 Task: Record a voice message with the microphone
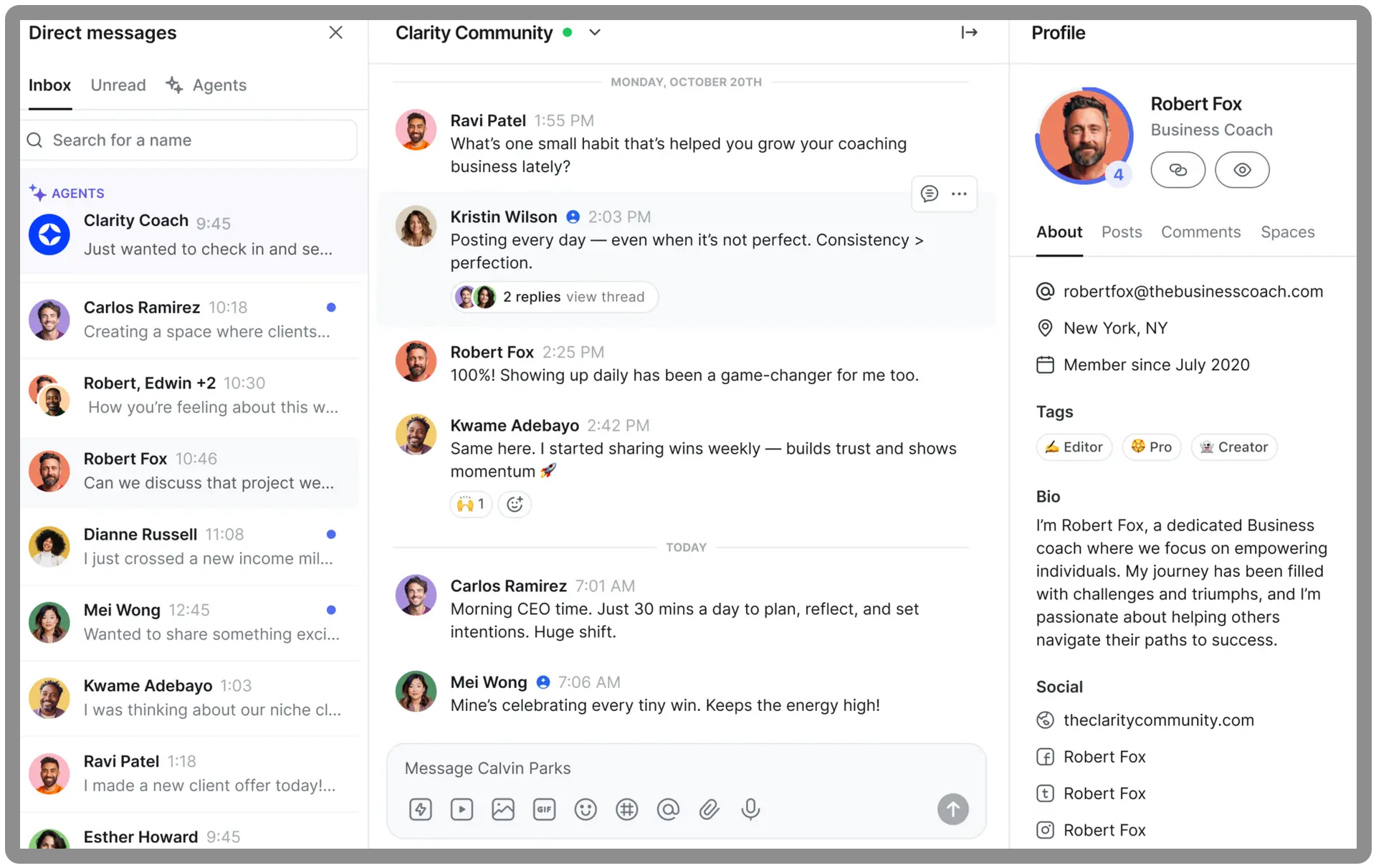pyautogui.click(x=750, y=809)
